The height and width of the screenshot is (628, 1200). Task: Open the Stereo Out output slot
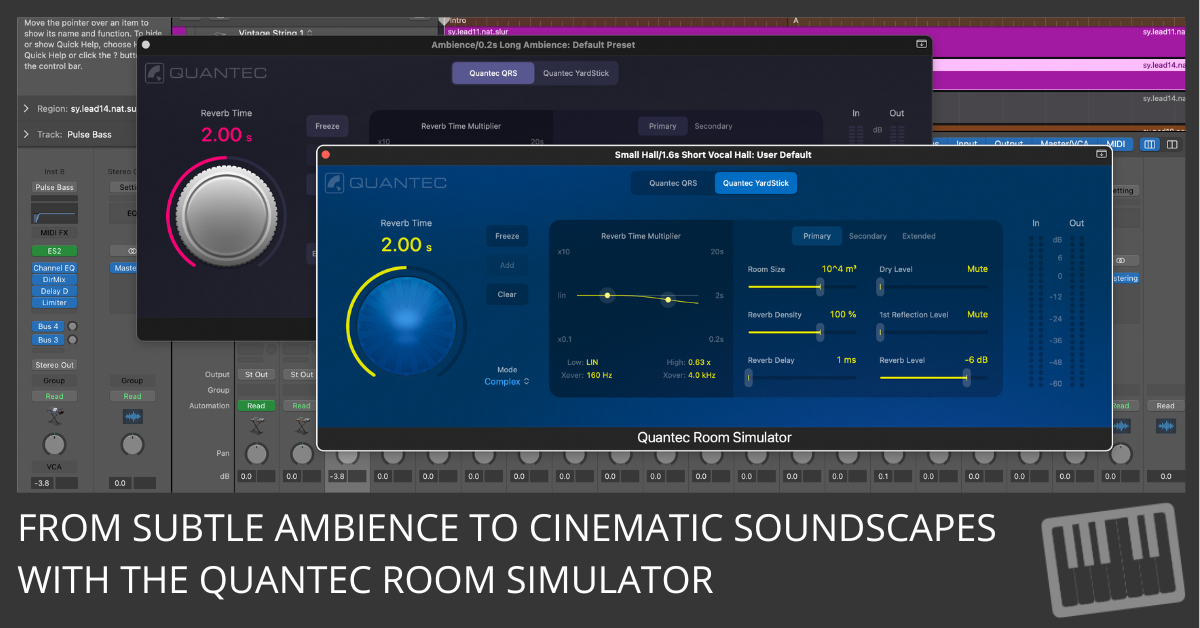click(x=54, y=365)
